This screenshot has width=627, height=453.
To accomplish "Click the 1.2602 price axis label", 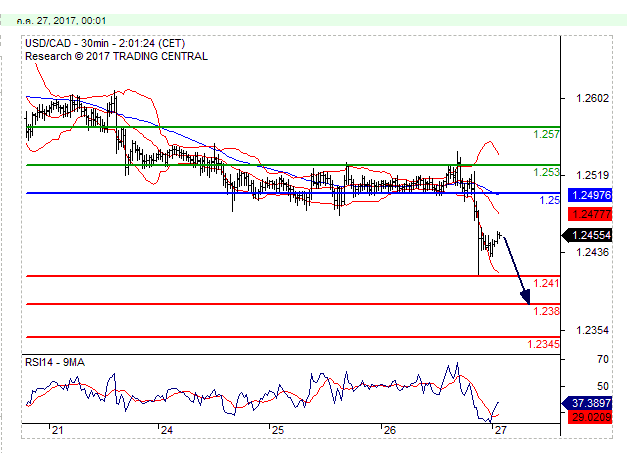I will click(x=592, y=98).
